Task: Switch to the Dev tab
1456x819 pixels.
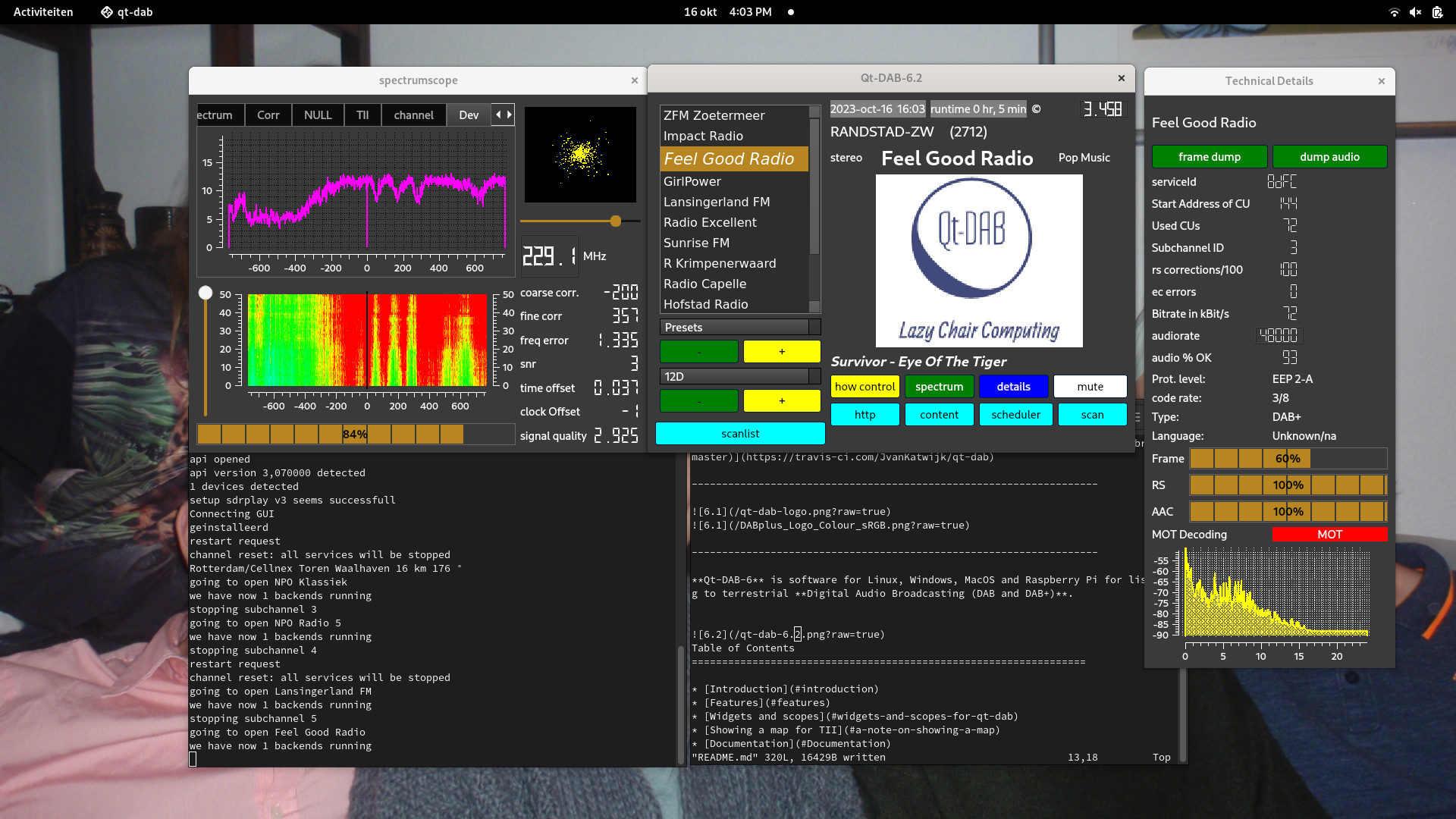Action: coord(469,115)
